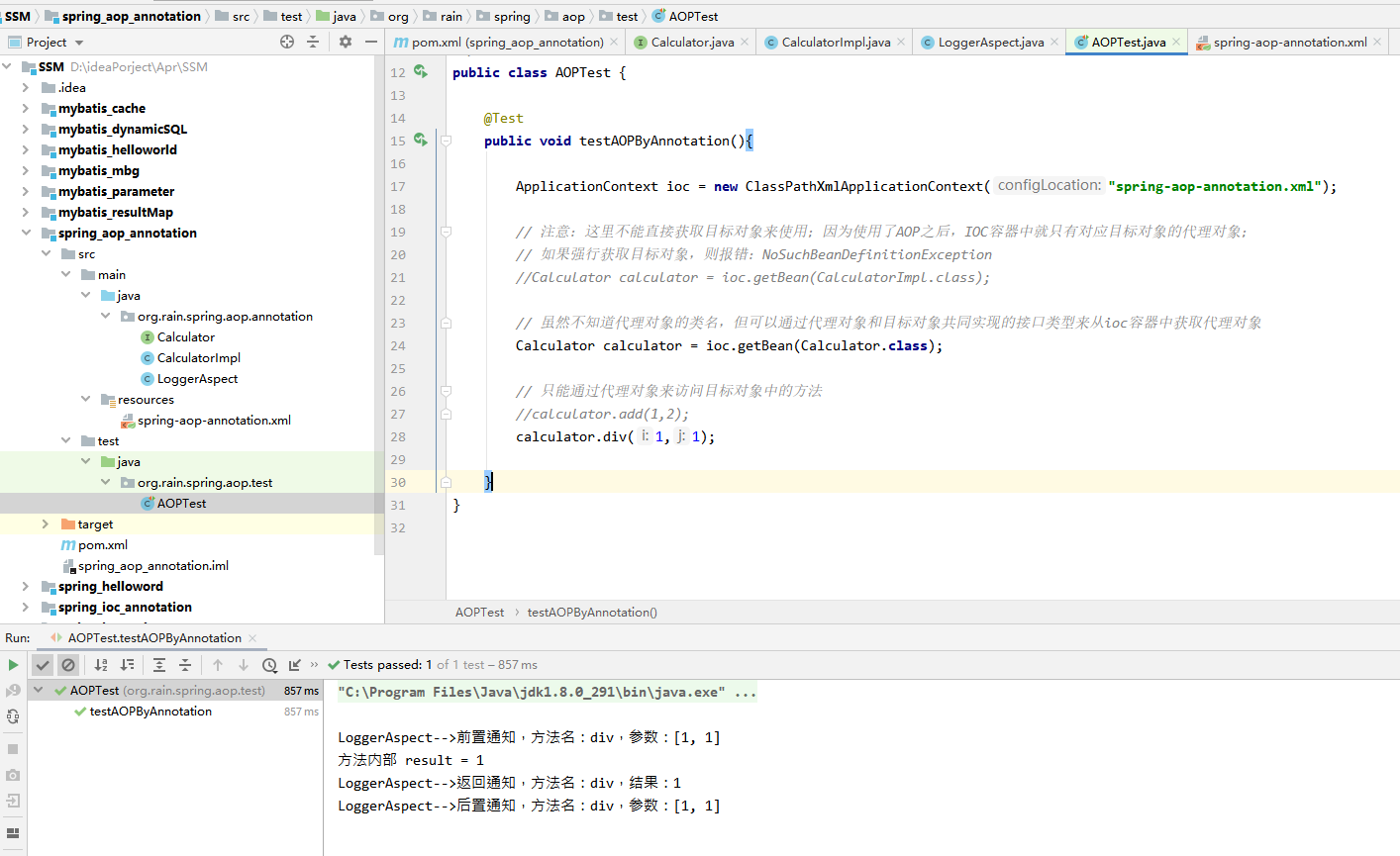Screen dimensions: 1400x856
Task: Fold the comment at line 26
Action: 446,391
